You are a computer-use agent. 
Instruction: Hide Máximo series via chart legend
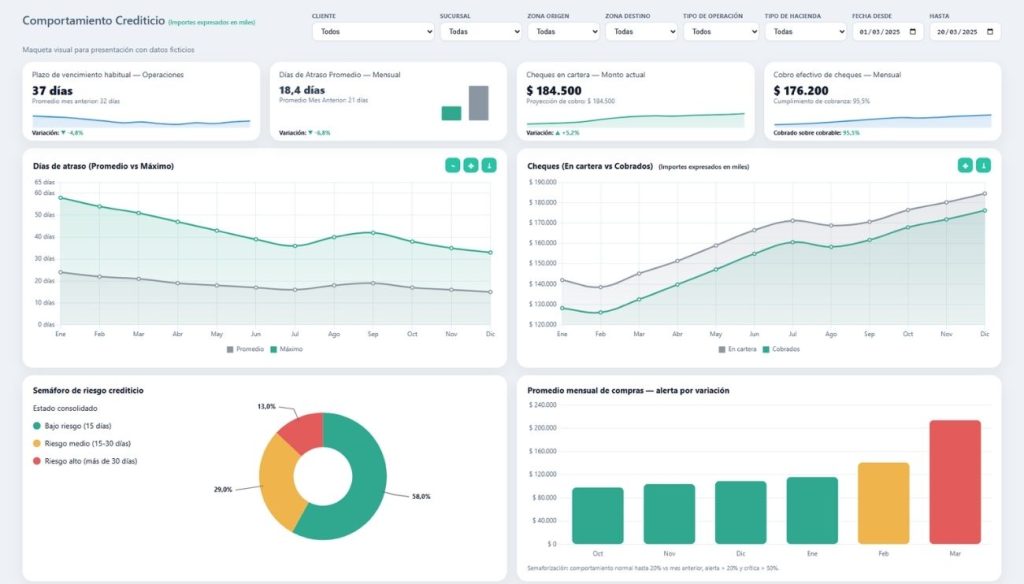pos(286,349)
